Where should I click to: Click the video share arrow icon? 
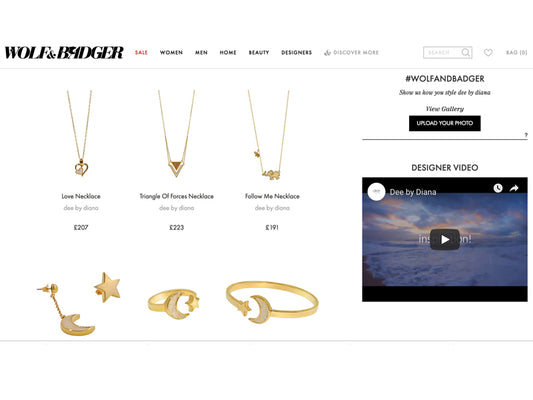click(x=514, y=188)
